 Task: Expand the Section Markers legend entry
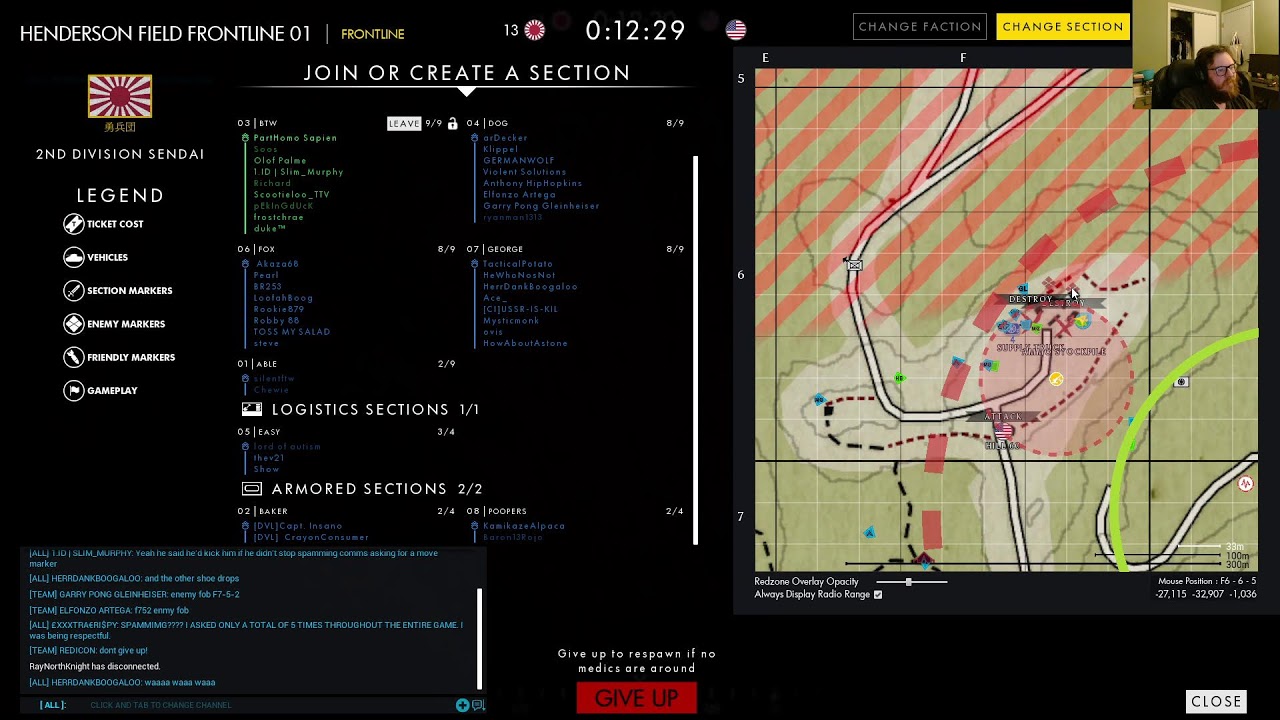click(x=118, y=290)
